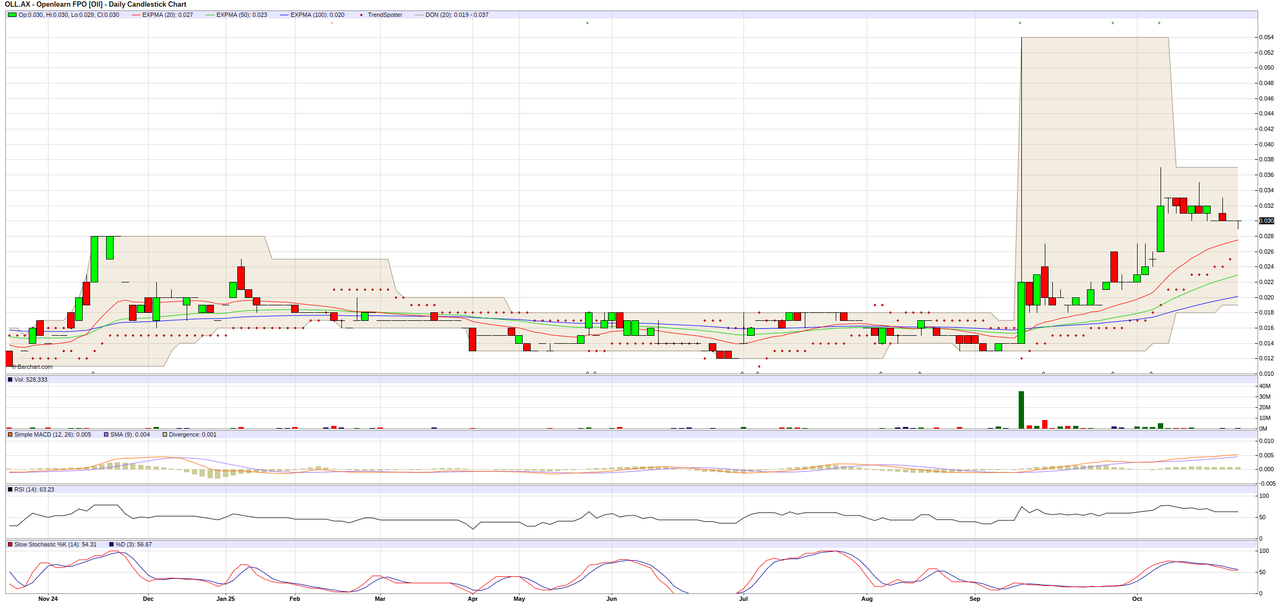Click the Mar date label
The height and width of the screenshot is (615, 1280).
[x=380, y=599]
